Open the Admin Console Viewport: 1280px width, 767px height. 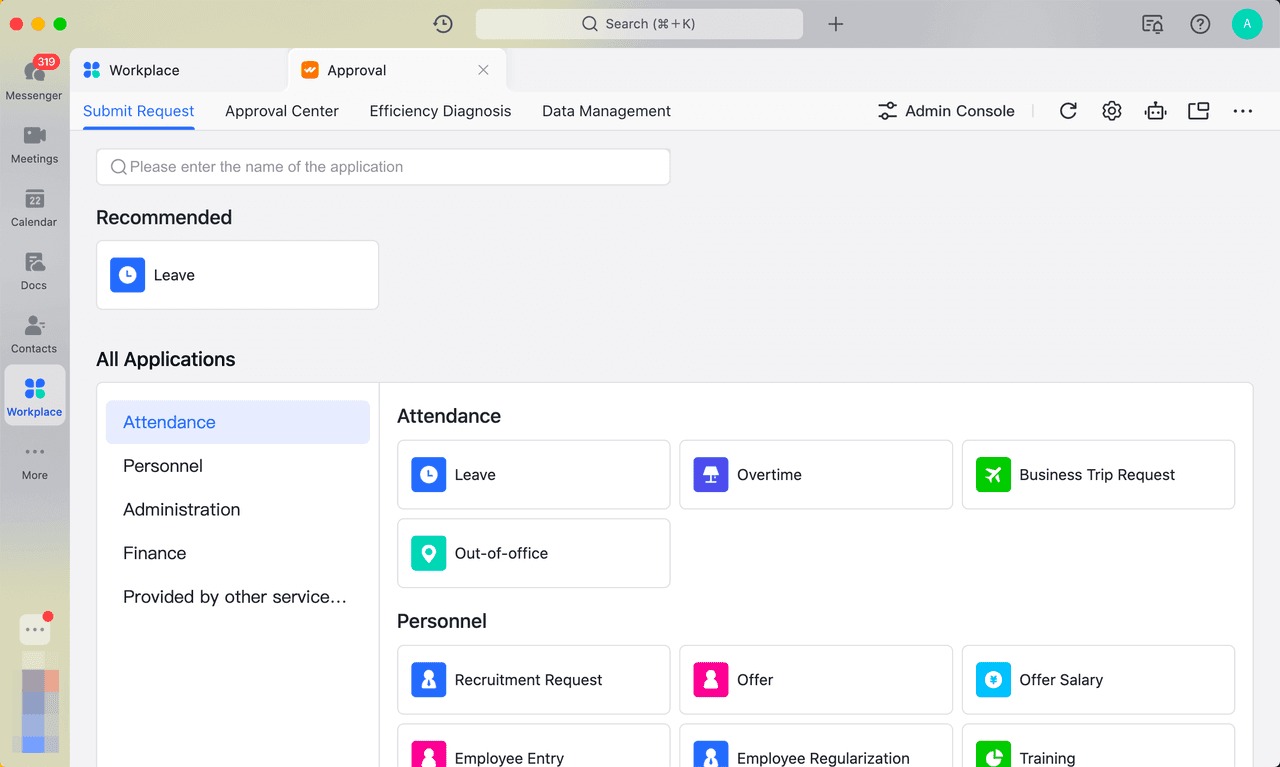click(946, 111)
